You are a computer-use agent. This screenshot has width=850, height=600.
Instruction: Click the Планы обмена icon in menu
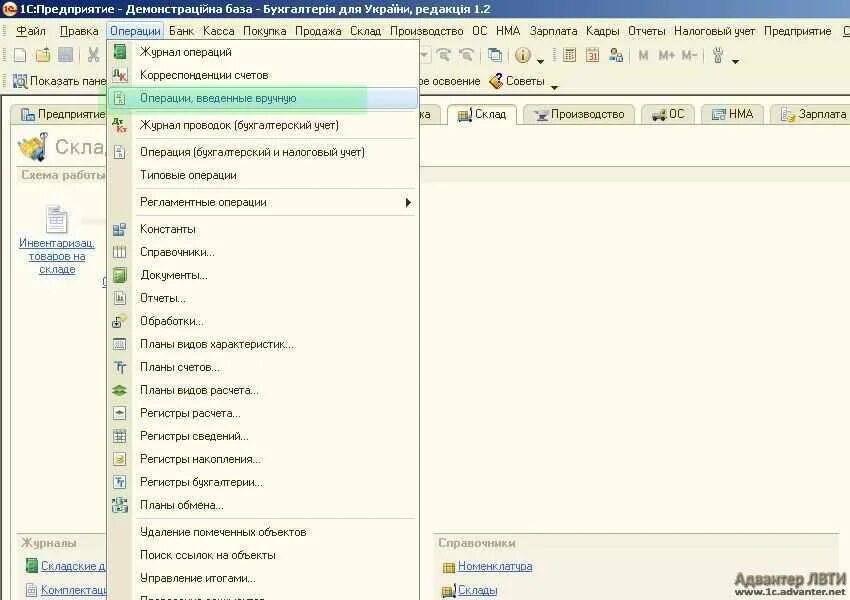click(x=119, y=505)
